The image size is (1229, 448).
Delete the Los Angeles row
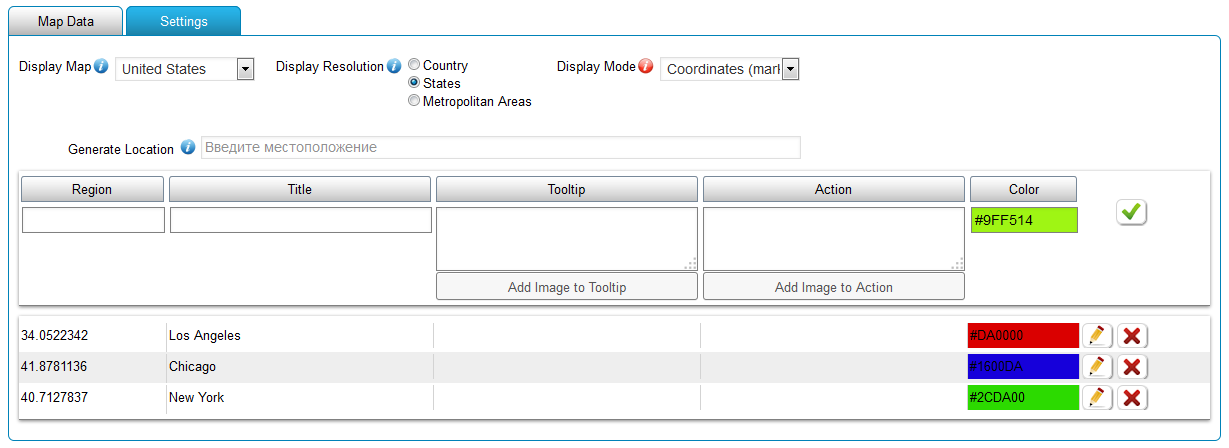pos(1132,336)
